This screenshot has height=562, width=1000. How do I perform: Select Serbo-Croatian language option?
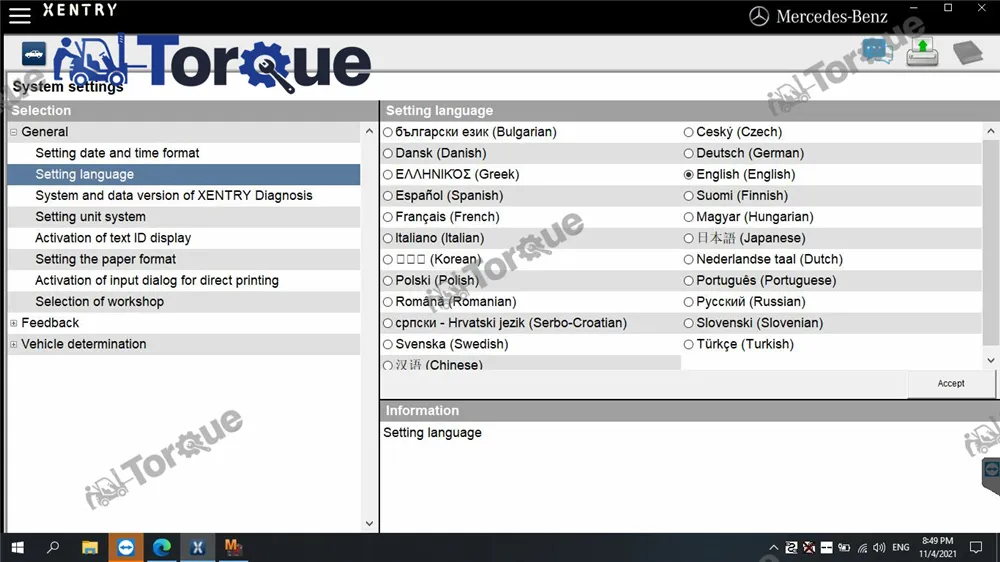point(388,323)
